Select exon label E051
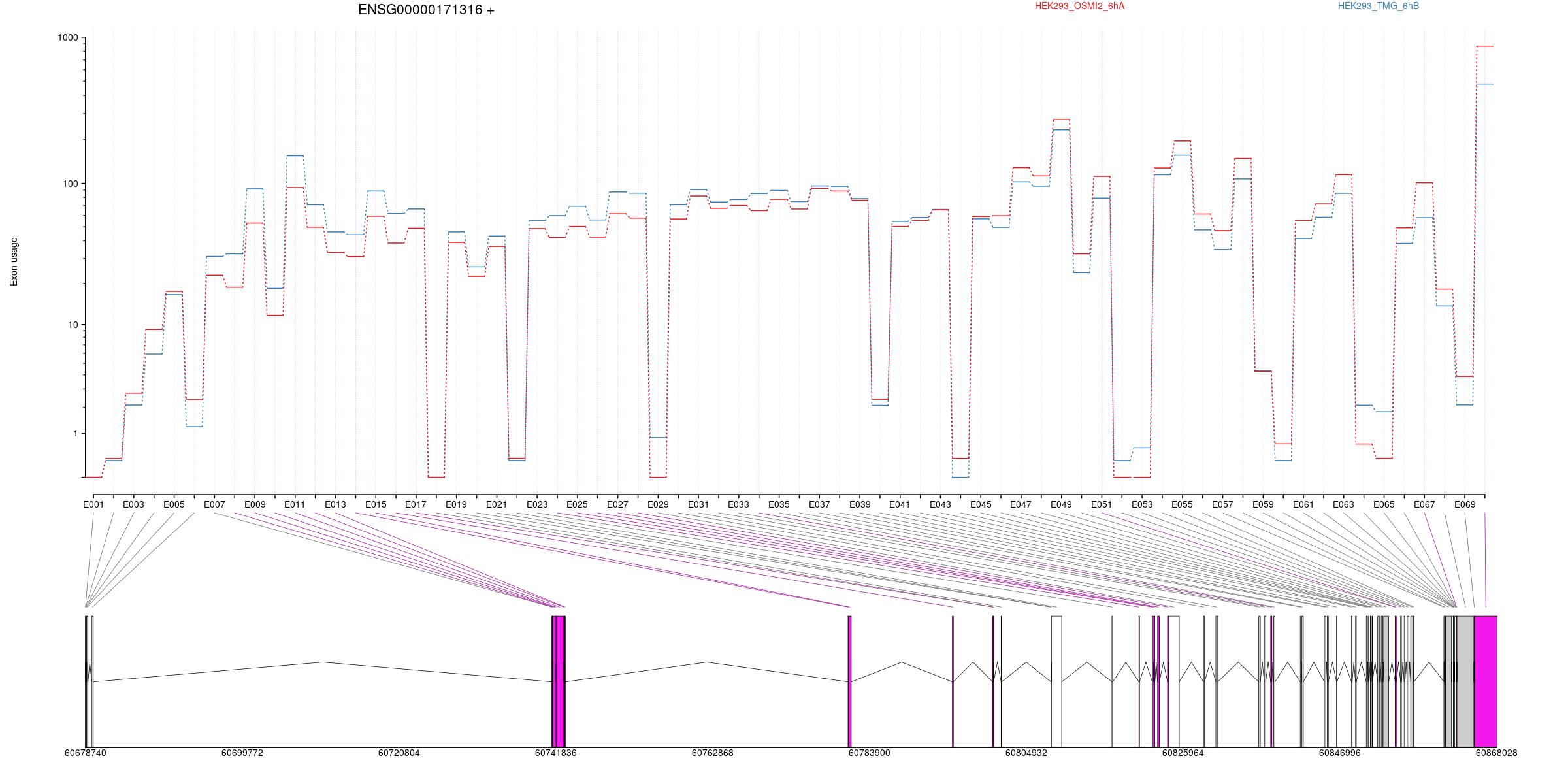Image resolution: width=1568 pixels, height=784 pixels. pyautogui.click(x=1102, y=504)
